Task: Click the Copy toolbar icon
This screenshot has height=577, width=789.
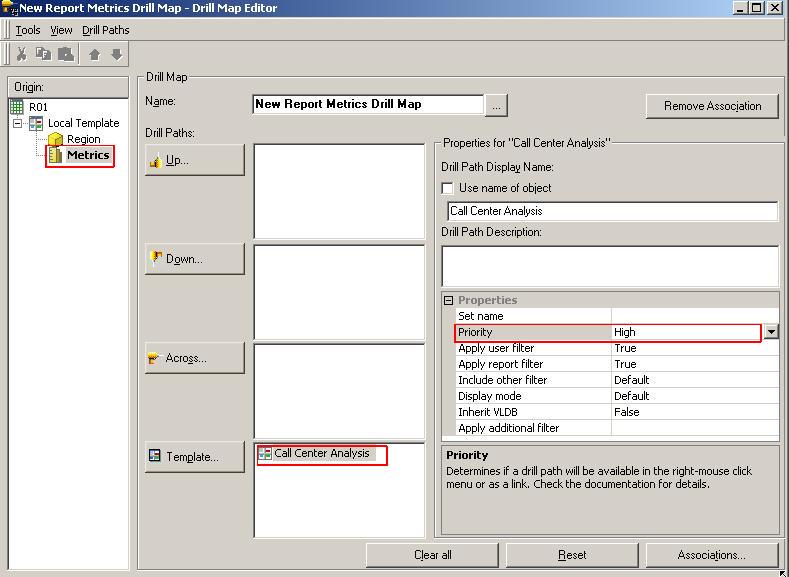Action: point(43,54)
